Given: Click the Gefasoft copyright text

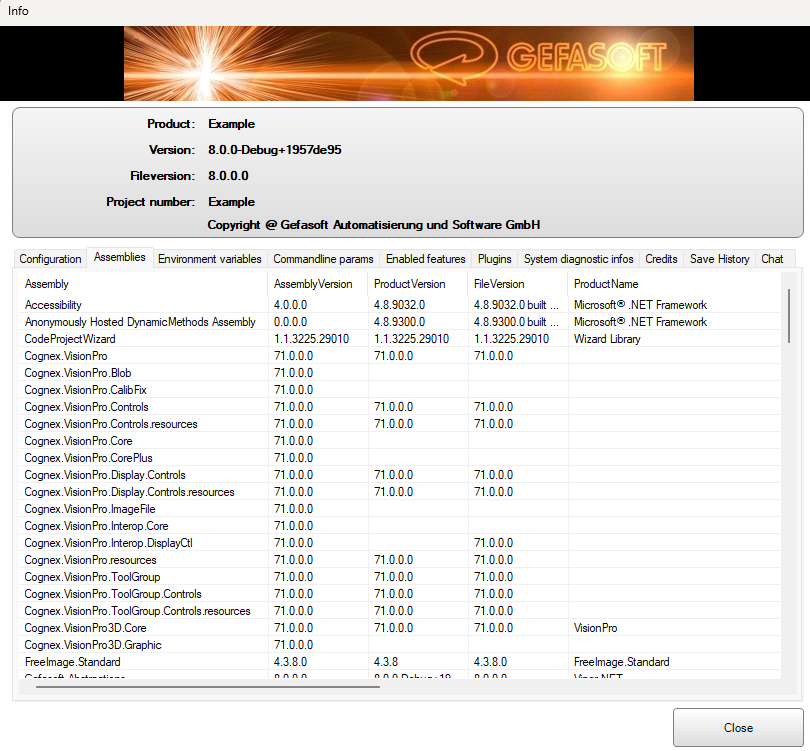Looking at the screenshot, I should coord(373,225).
